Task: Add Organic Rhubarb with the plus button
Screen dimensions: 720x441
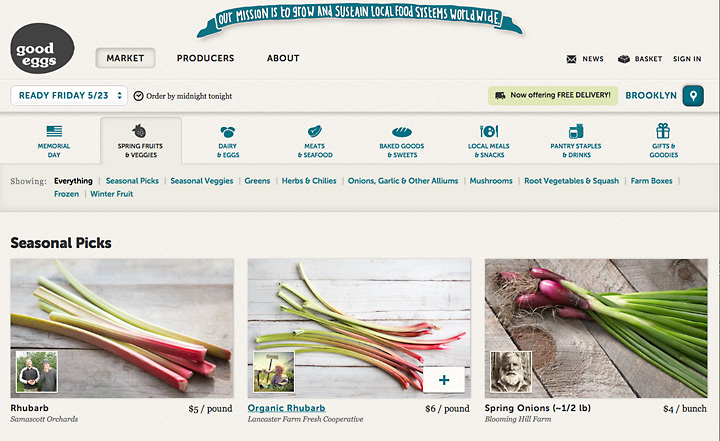Action: pyautogui.click(x=444, y=380)
